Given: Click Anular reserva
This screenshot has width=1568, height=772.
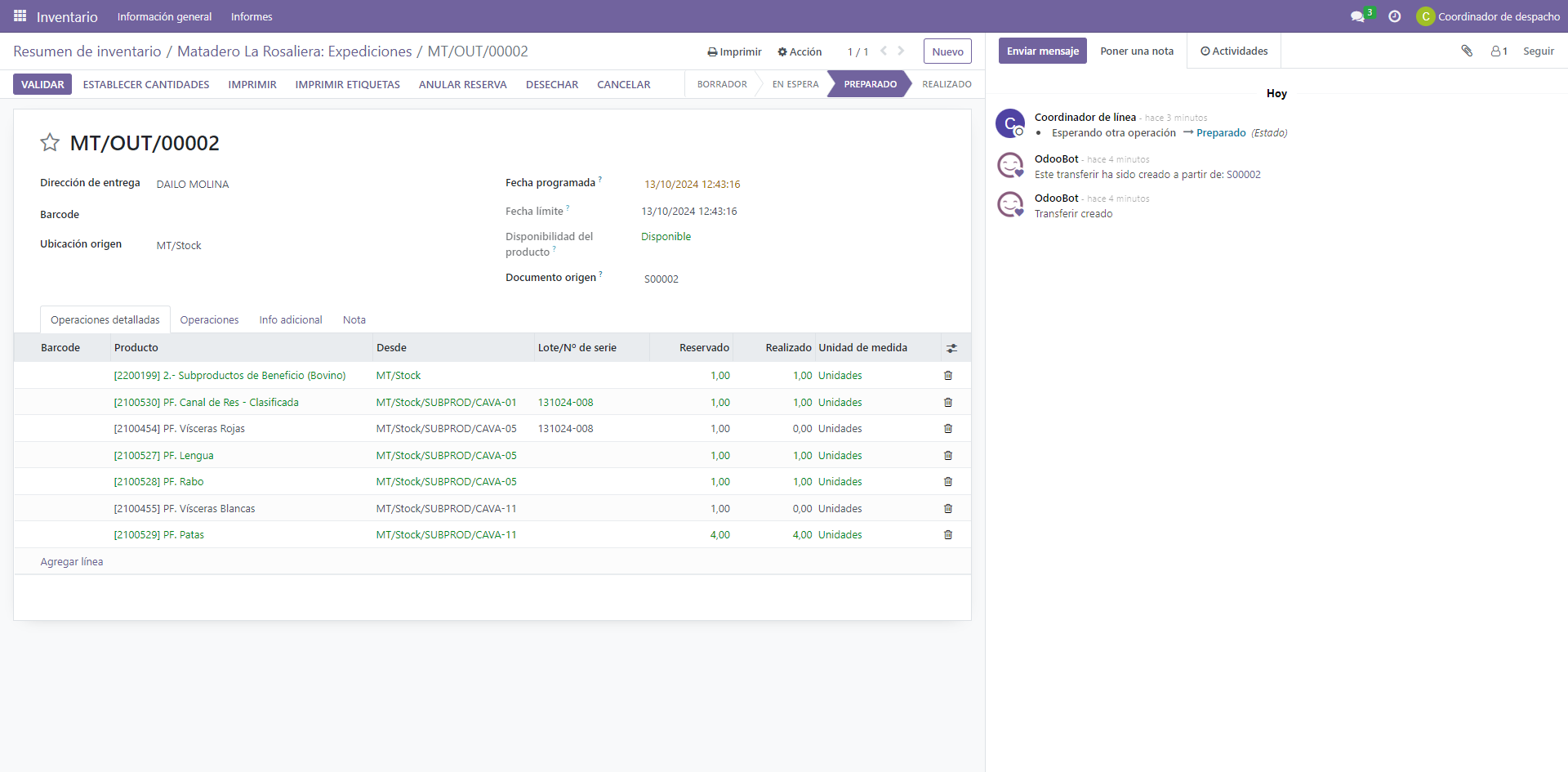Looking at the screenshot, I should (x=463, y=84).
